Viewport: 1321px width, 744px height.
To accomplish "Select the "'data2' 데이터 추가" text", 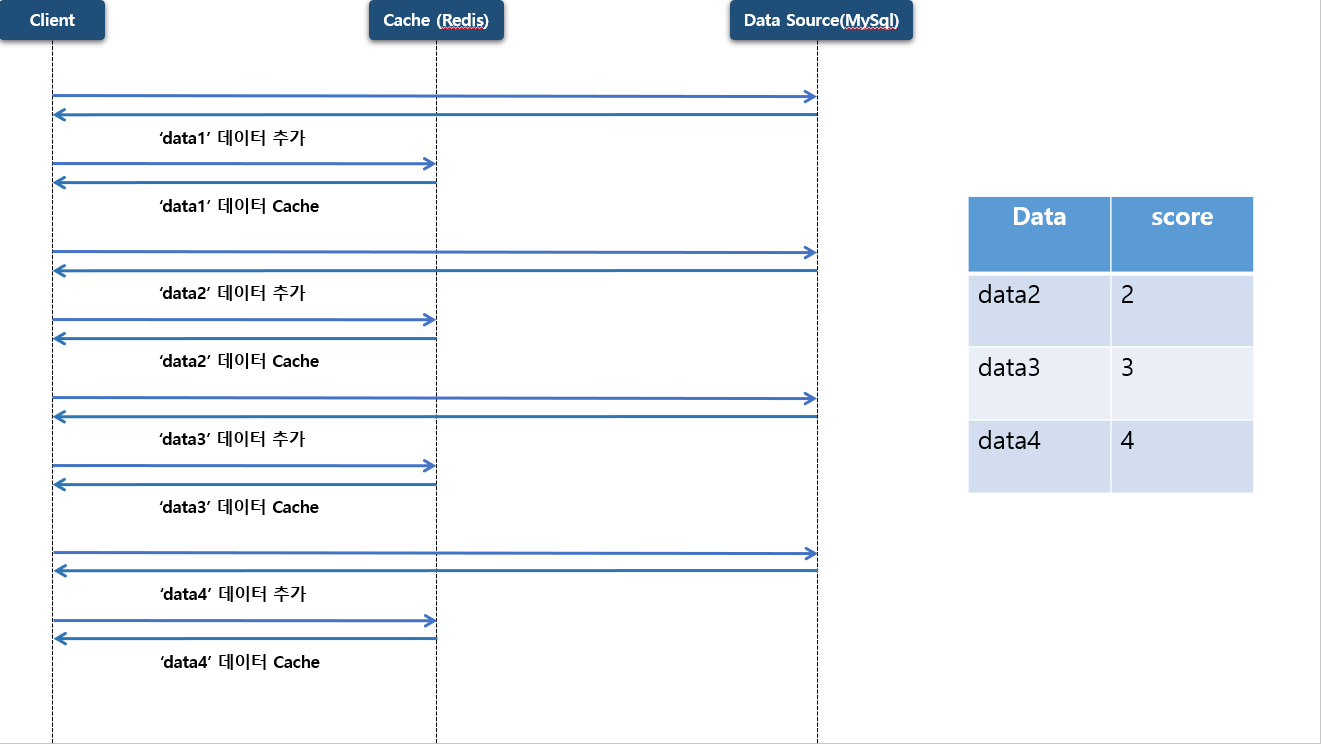I will coord(232,293).
